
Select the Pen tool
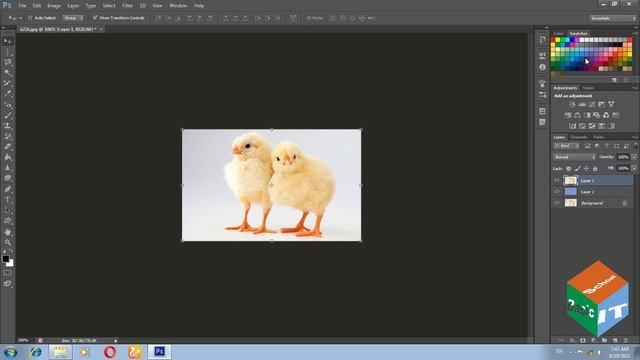8,189
